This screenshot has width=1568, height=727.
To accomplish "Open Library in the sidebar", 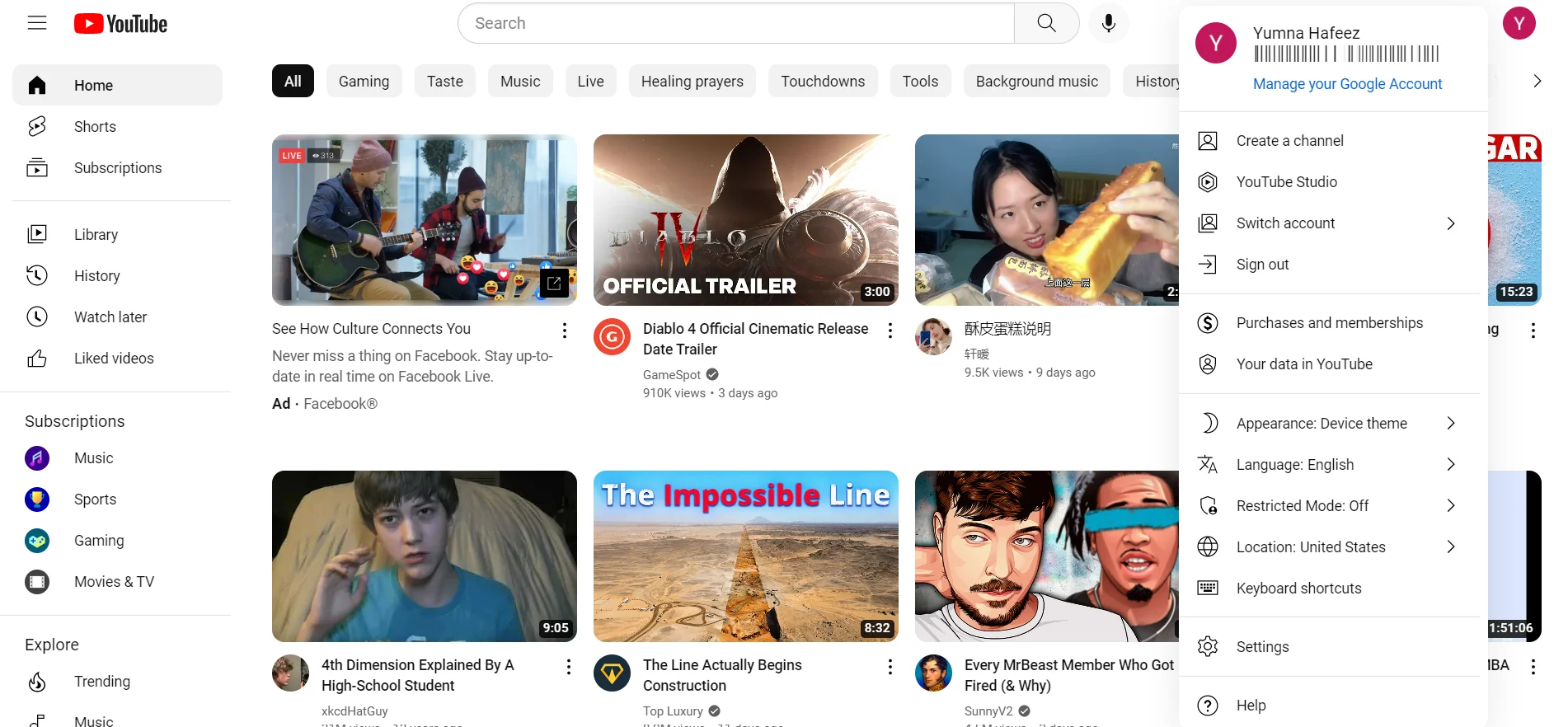I will pyautogui.click(x=117, y=234).
